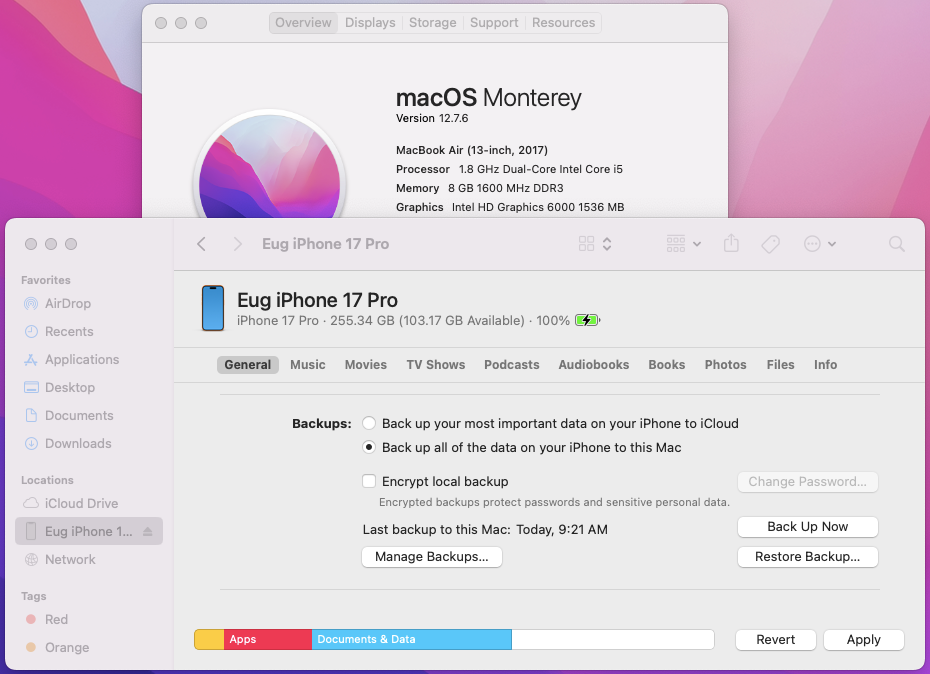Select Overview tab in About This Mac
Image resolution: width=930 pixels, height=674 pixels.
click(303, 23)
